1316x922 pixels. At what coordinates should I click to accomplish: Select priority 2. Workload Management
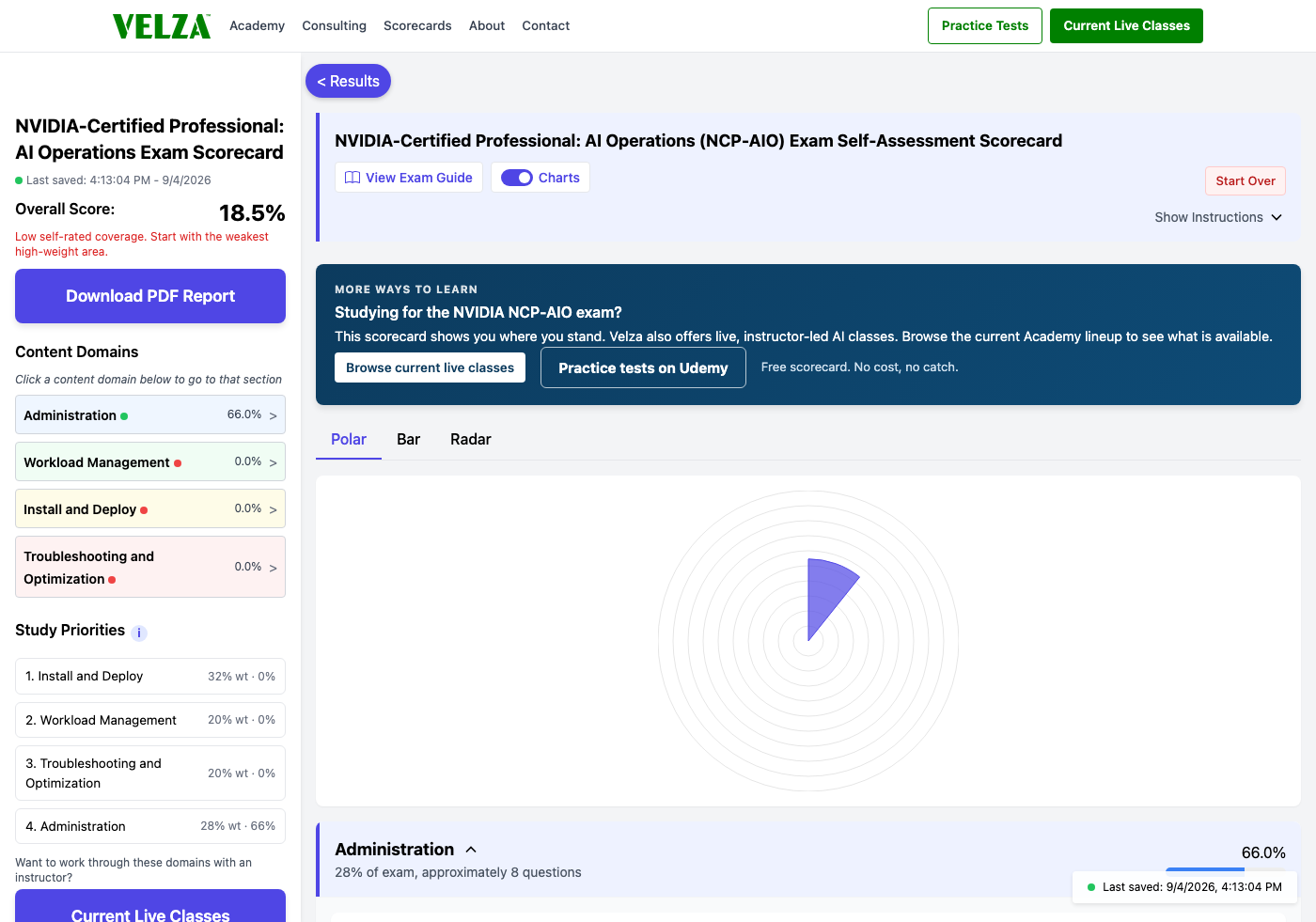[150, 720]
